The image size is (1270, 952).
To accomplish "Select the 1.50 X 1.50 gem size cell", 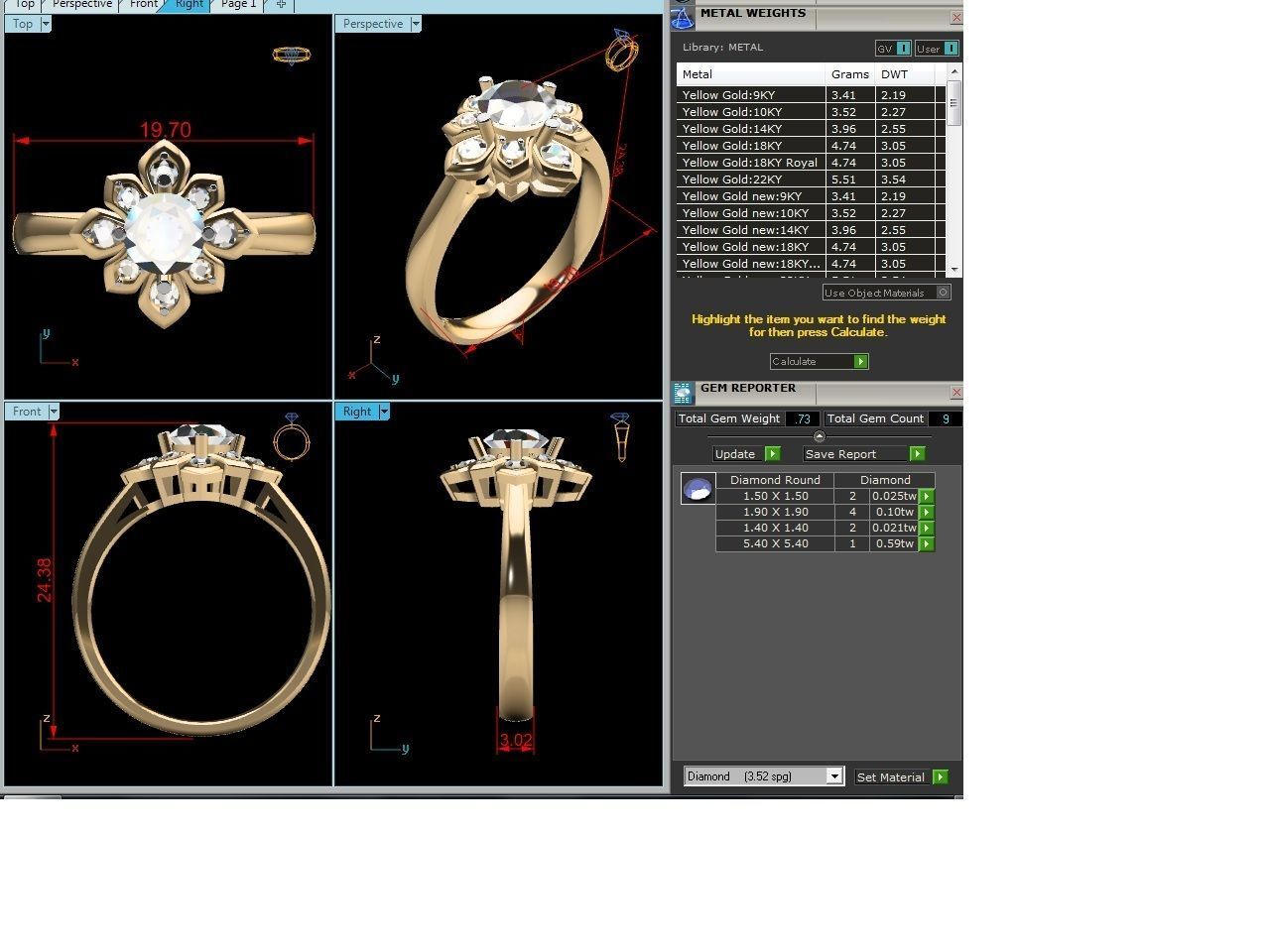I will click(x=775, y=496).
